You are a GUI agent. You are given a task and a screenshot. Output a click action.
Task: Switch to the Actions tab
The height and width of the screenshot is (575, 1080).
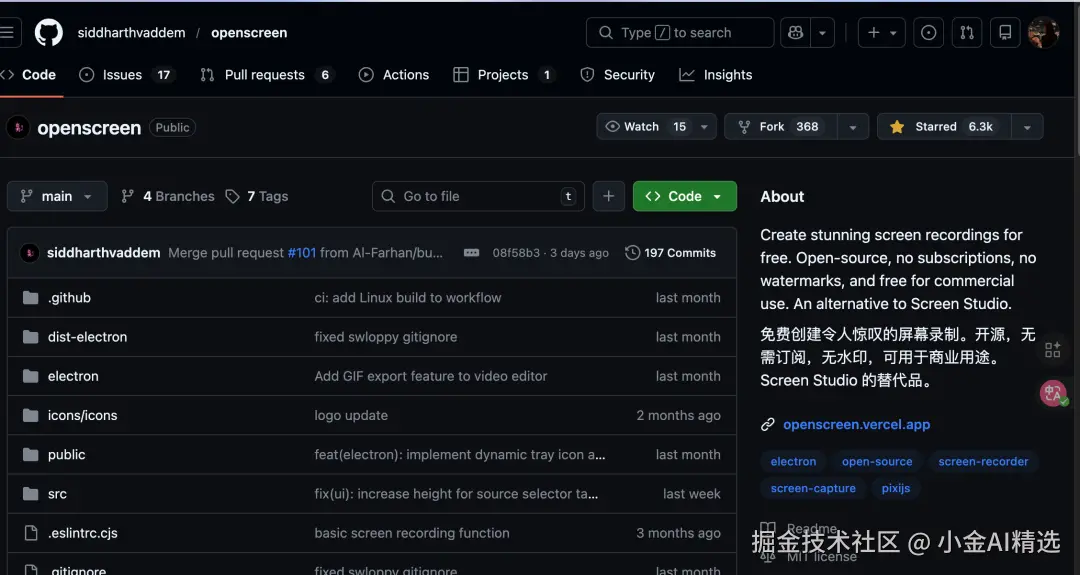click(394, 74)
